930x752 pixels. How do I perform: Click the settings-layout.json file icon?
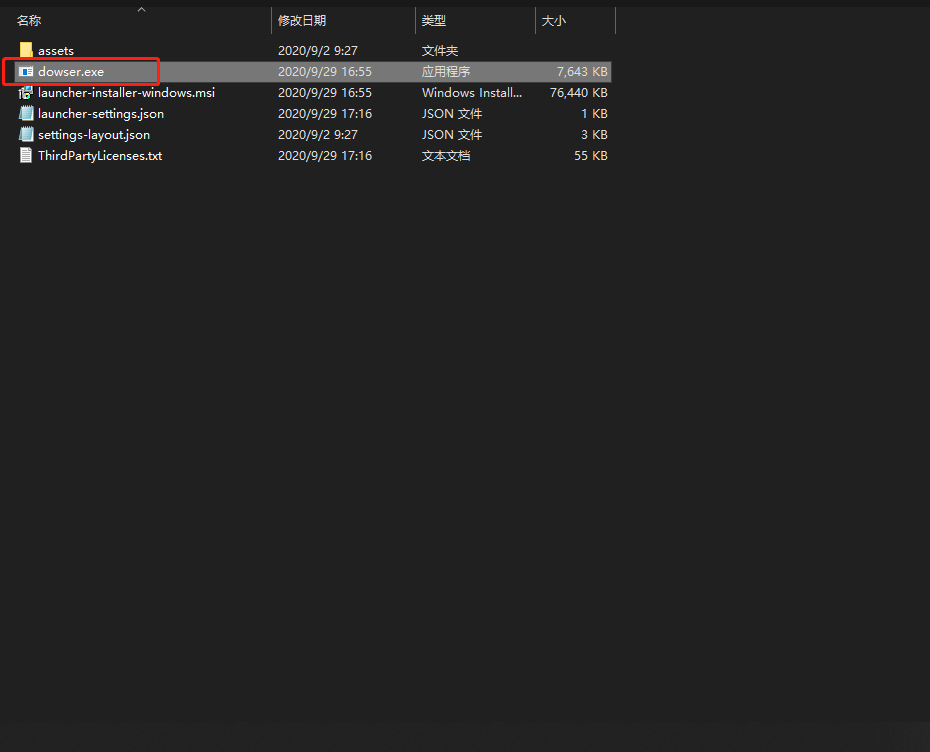[x=26, y=135]
